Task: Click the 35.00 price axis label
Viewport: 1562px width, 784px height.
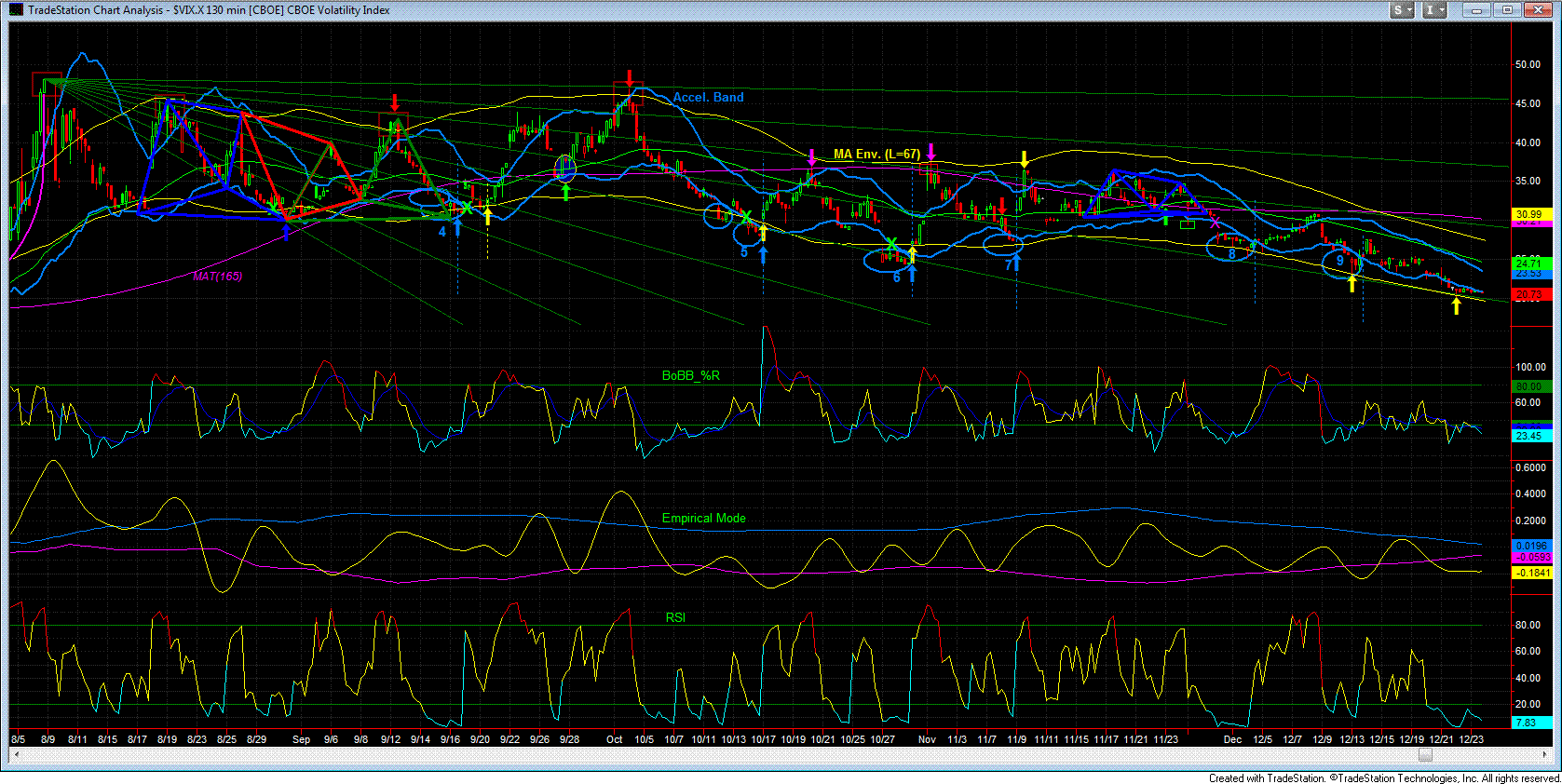Action: [1528, 182]
